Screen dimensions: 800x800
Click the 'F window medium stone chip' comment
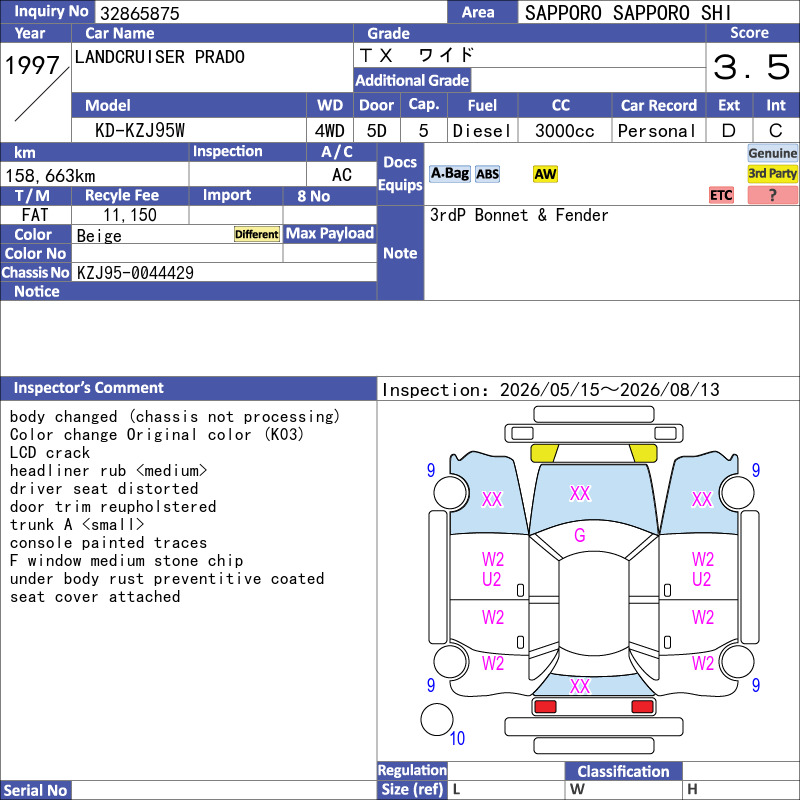pos(126,561)
